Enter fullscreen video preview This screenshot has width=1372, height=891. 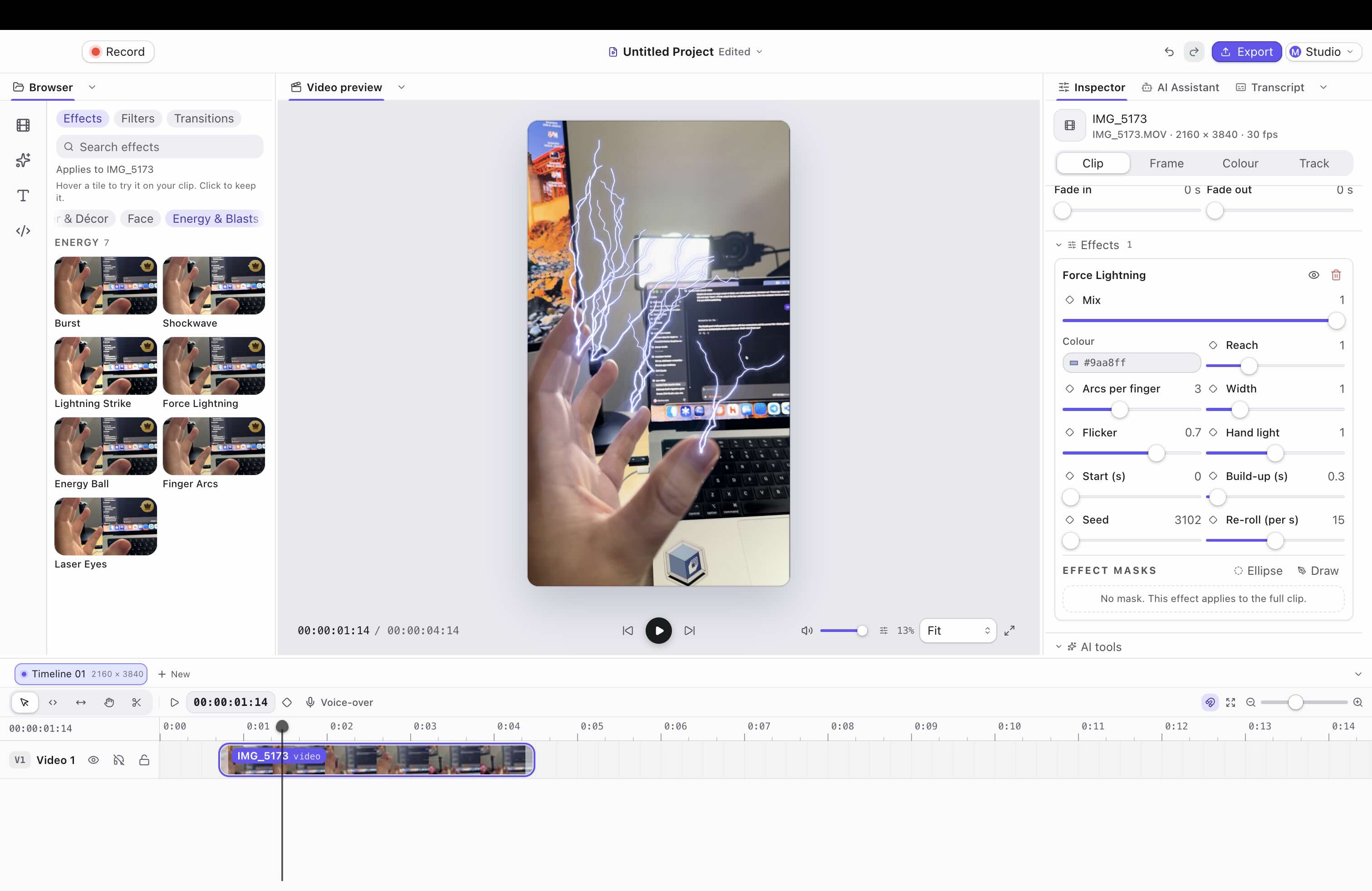click(1009, 631)
